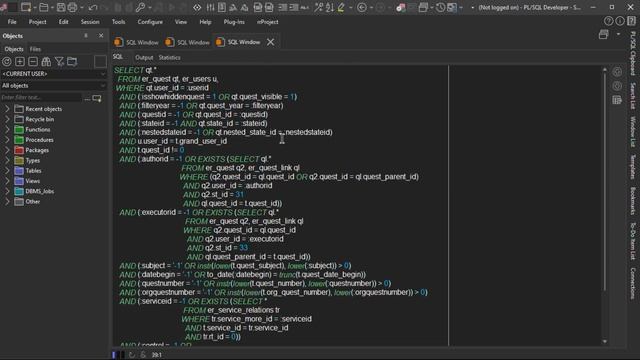Screen dimensions: 640x360
Task: Expand the Recent objects node
Action: 7,109
